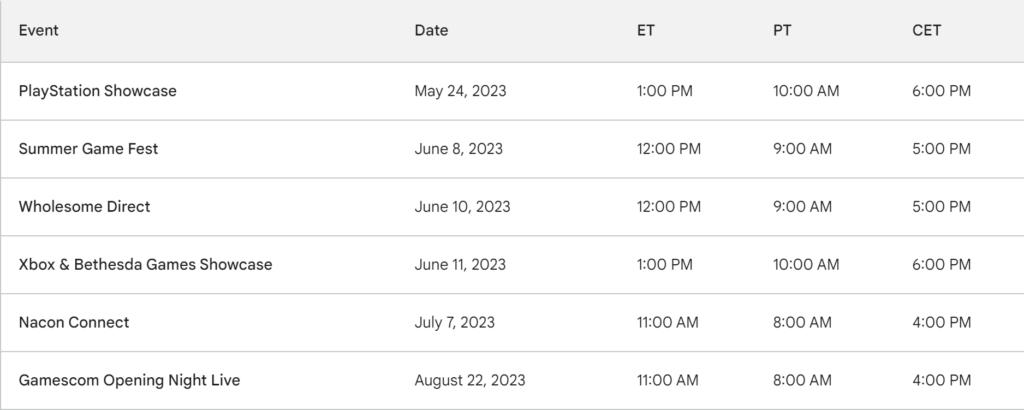Screen dimensions: 1024x410
Task: Select the PlayStation Showcase event cell
Action: coord(97,91)
